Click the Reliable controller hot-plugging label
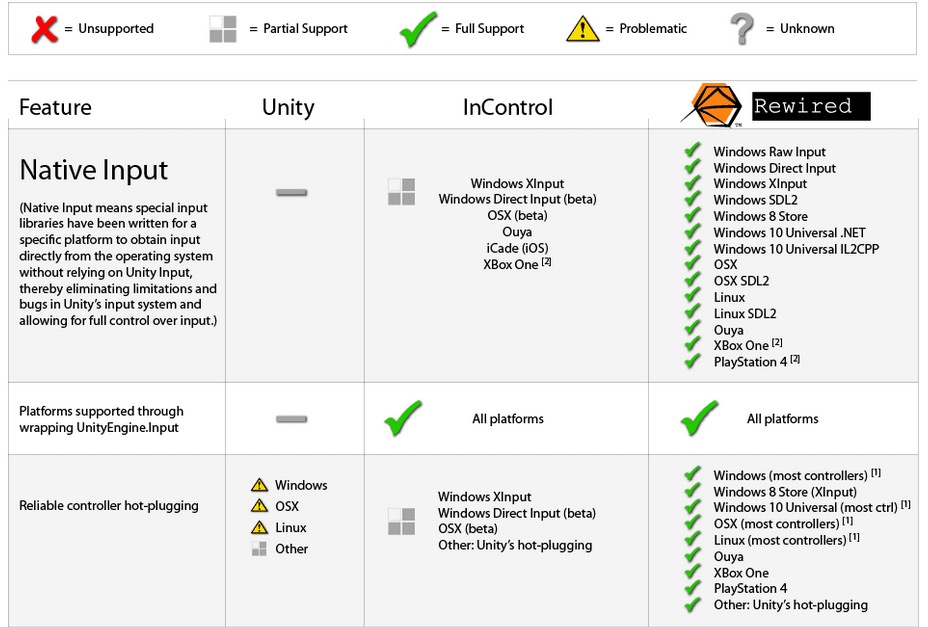 (108, 506)
